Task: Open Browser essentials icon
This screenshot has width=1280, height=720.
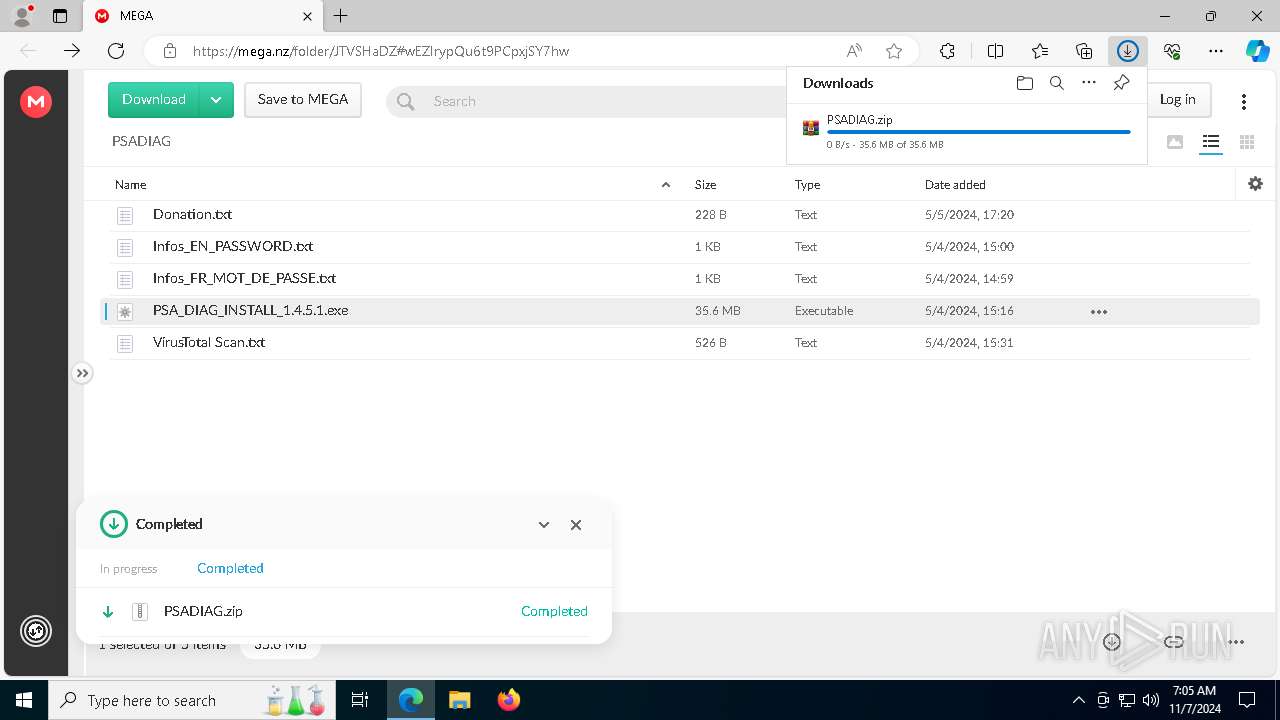Action: pos(1172,51)
